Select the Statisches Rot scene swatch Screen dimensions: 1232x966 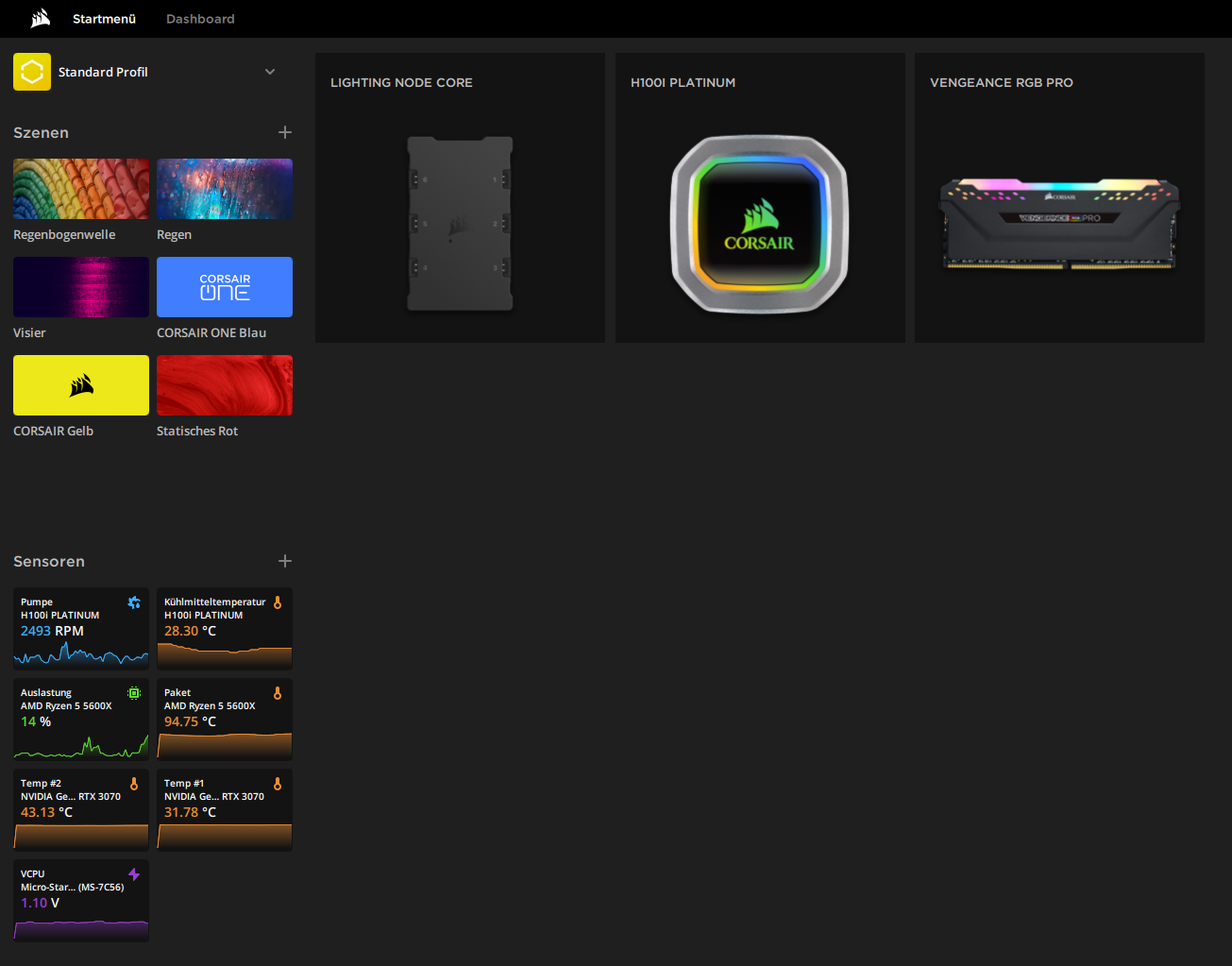(225, 385)
